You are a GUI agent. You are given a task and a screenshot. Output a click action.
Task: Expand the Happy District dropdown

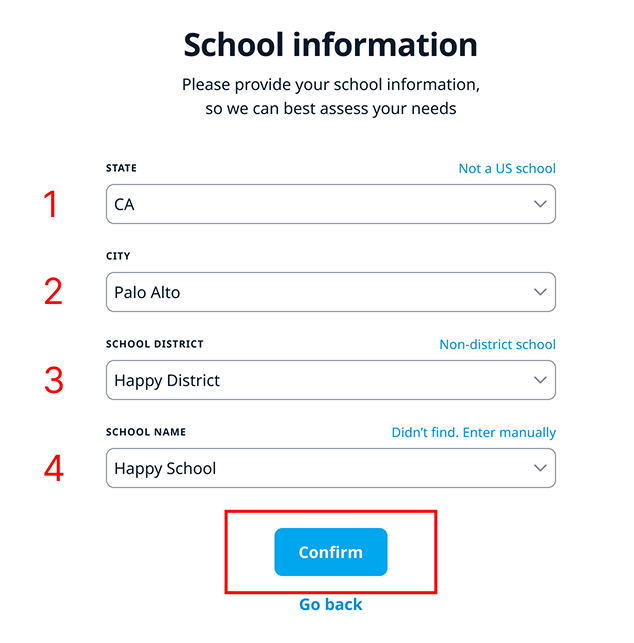pyautogui.click(x=320, y=380)
